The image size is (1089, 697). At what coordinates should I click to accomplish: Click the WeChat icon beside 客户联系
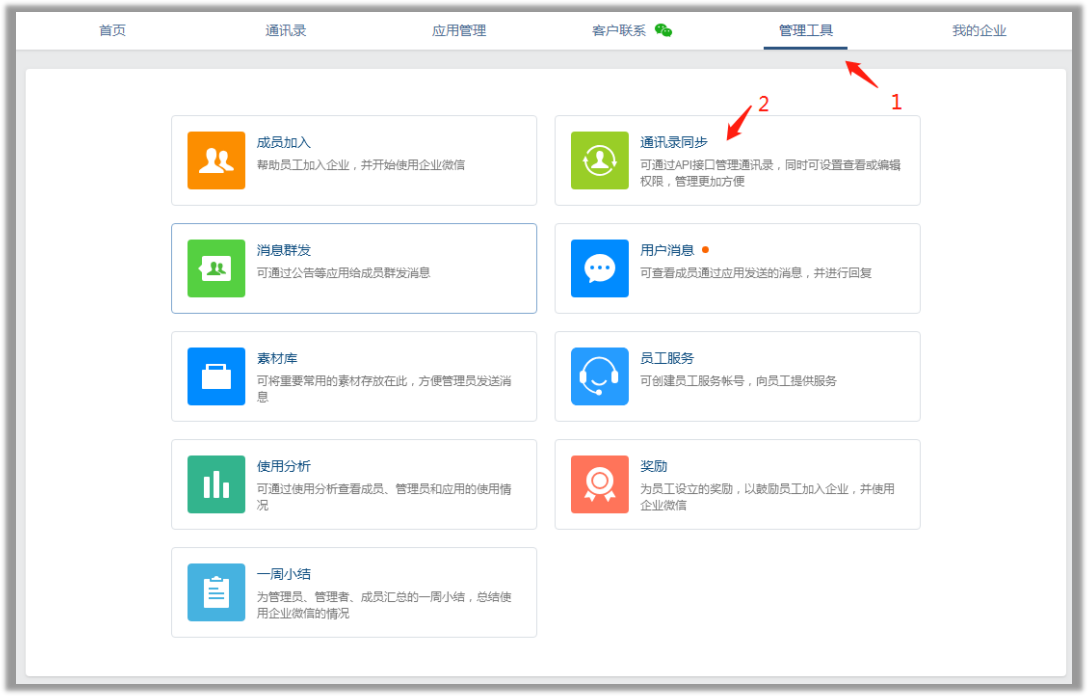[x=663, y=30]
